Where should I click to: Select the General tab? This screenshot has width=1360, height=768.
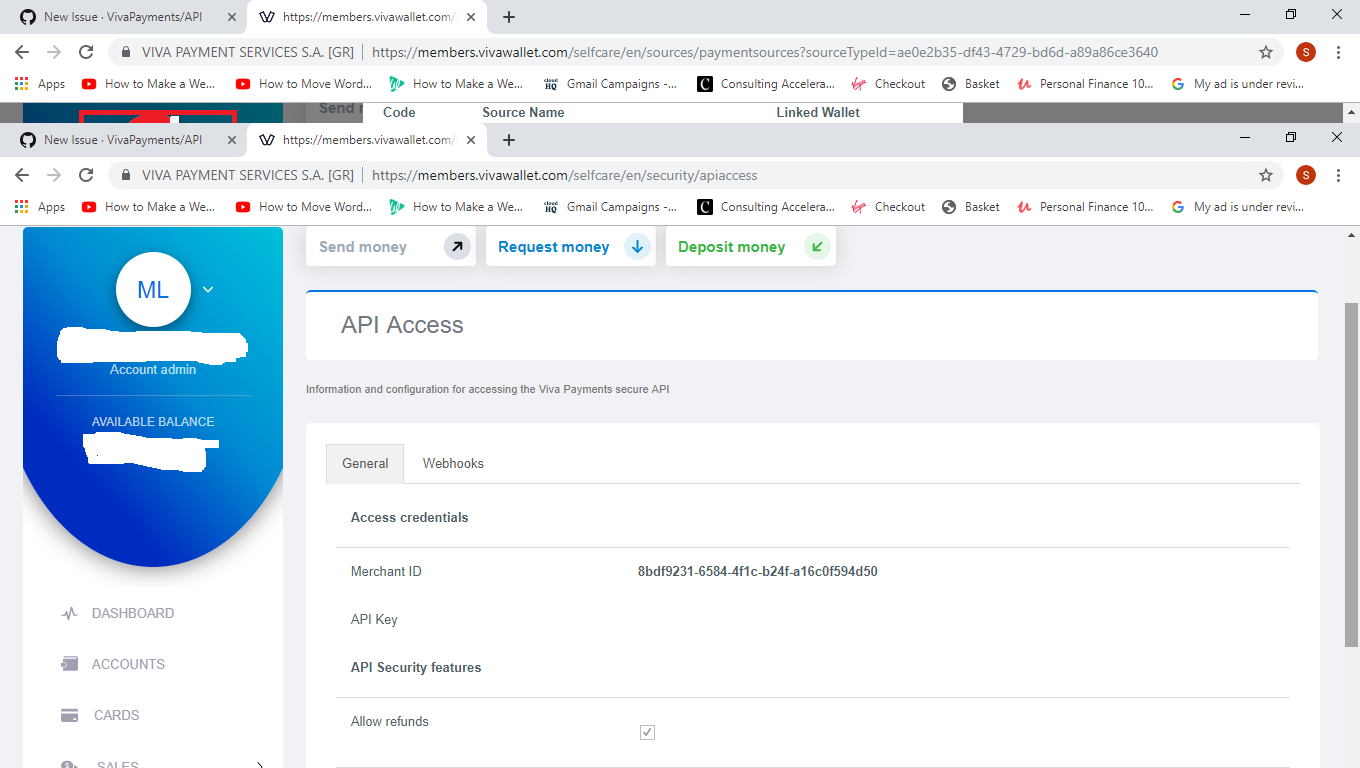point(364,463)
